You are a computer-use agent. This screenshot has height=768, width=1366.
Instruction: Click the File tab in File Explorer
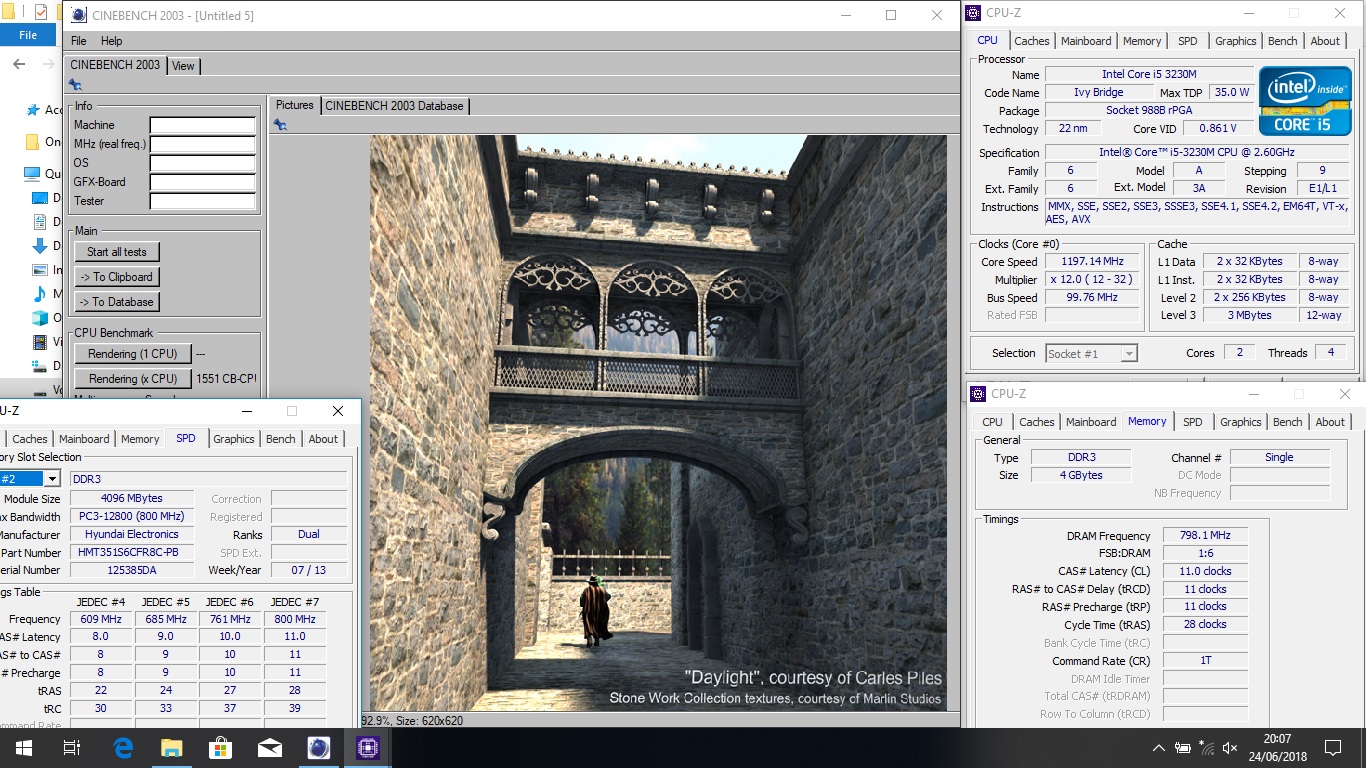pyautogui.click(x=28, y=35)
